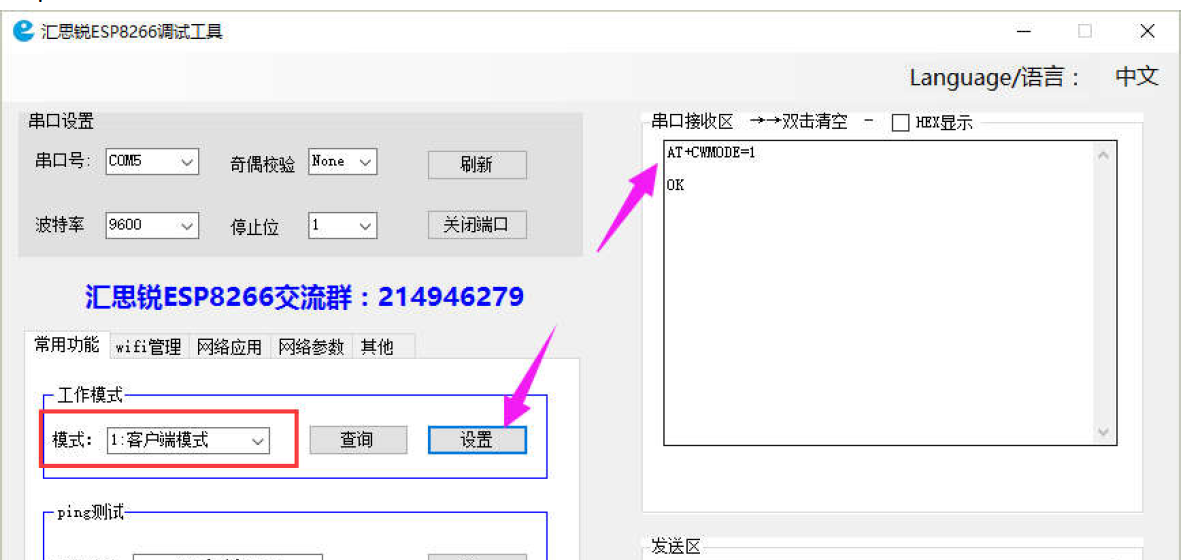1190x560 pixels.
Task: Close the ESP8266 debug tool window
Action: pos(1148,32)
